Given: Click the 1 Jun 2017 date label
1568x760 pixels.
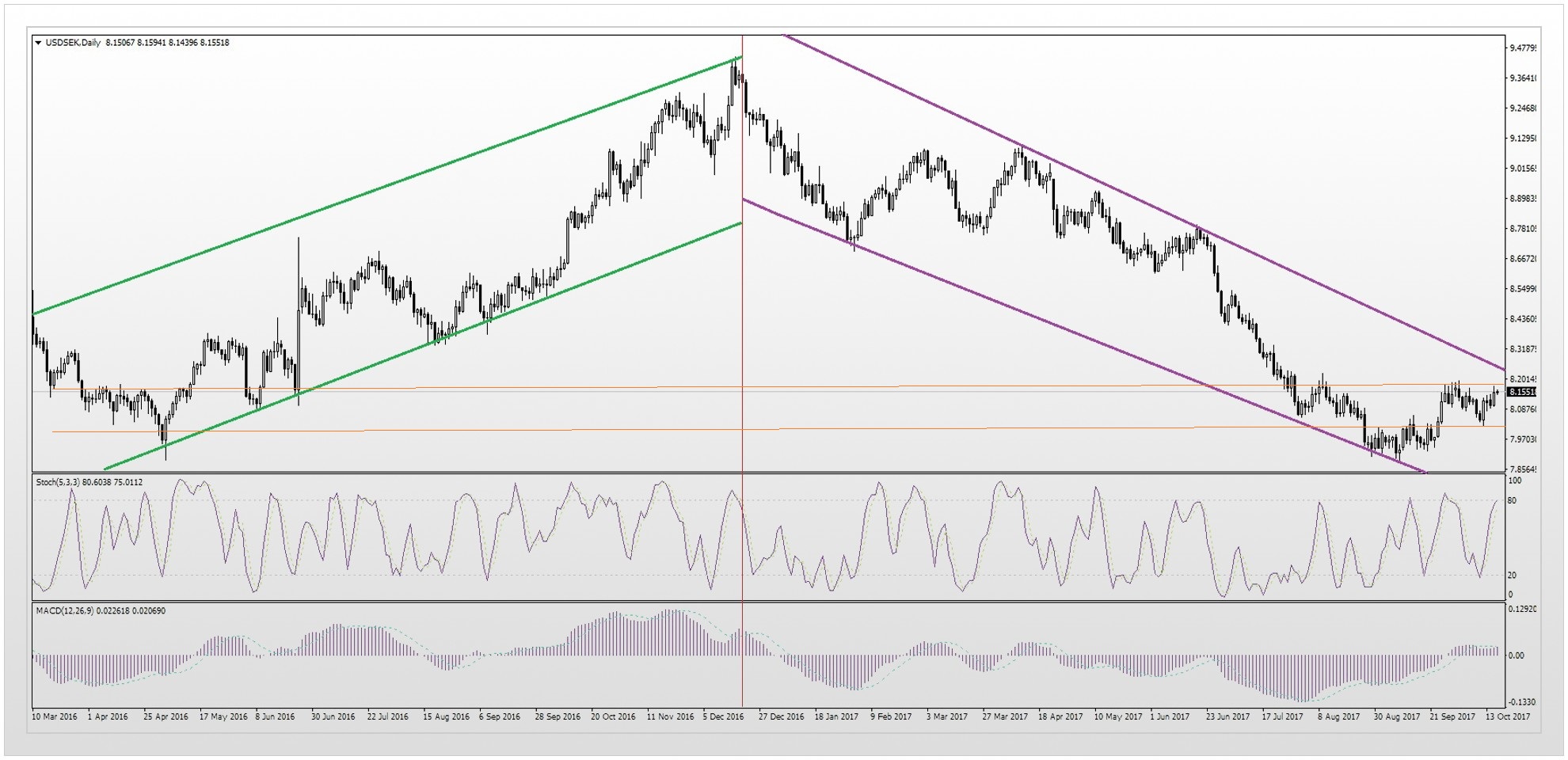Looking at the screenshot, I should coord(1170,716).
